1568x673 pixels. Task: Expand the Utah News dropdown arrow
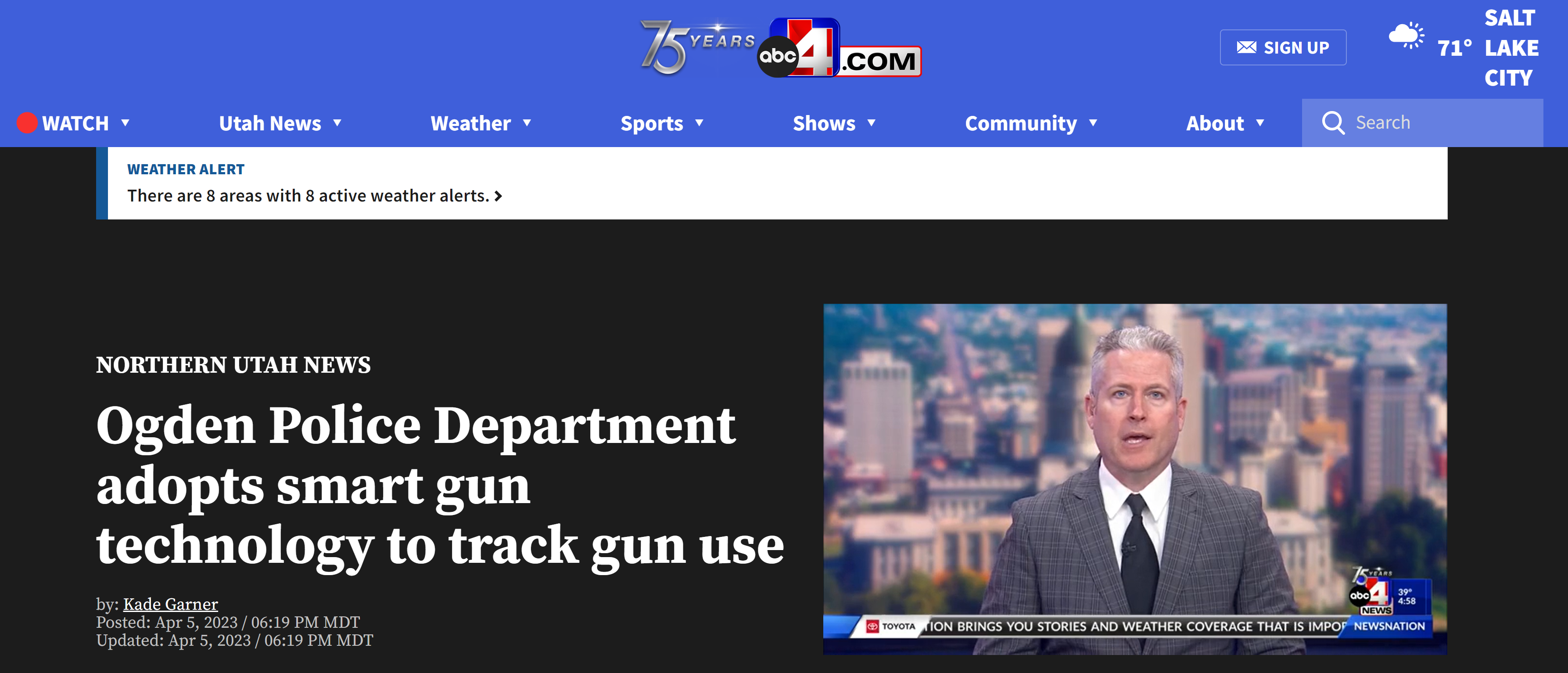(x=337, y=123)
